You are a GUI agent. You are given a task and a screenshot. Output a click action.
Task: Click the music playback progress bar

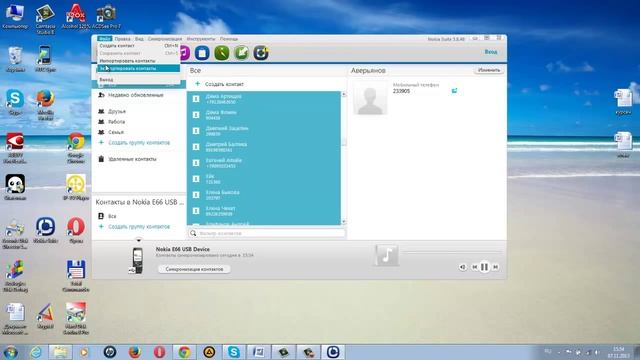451,252
